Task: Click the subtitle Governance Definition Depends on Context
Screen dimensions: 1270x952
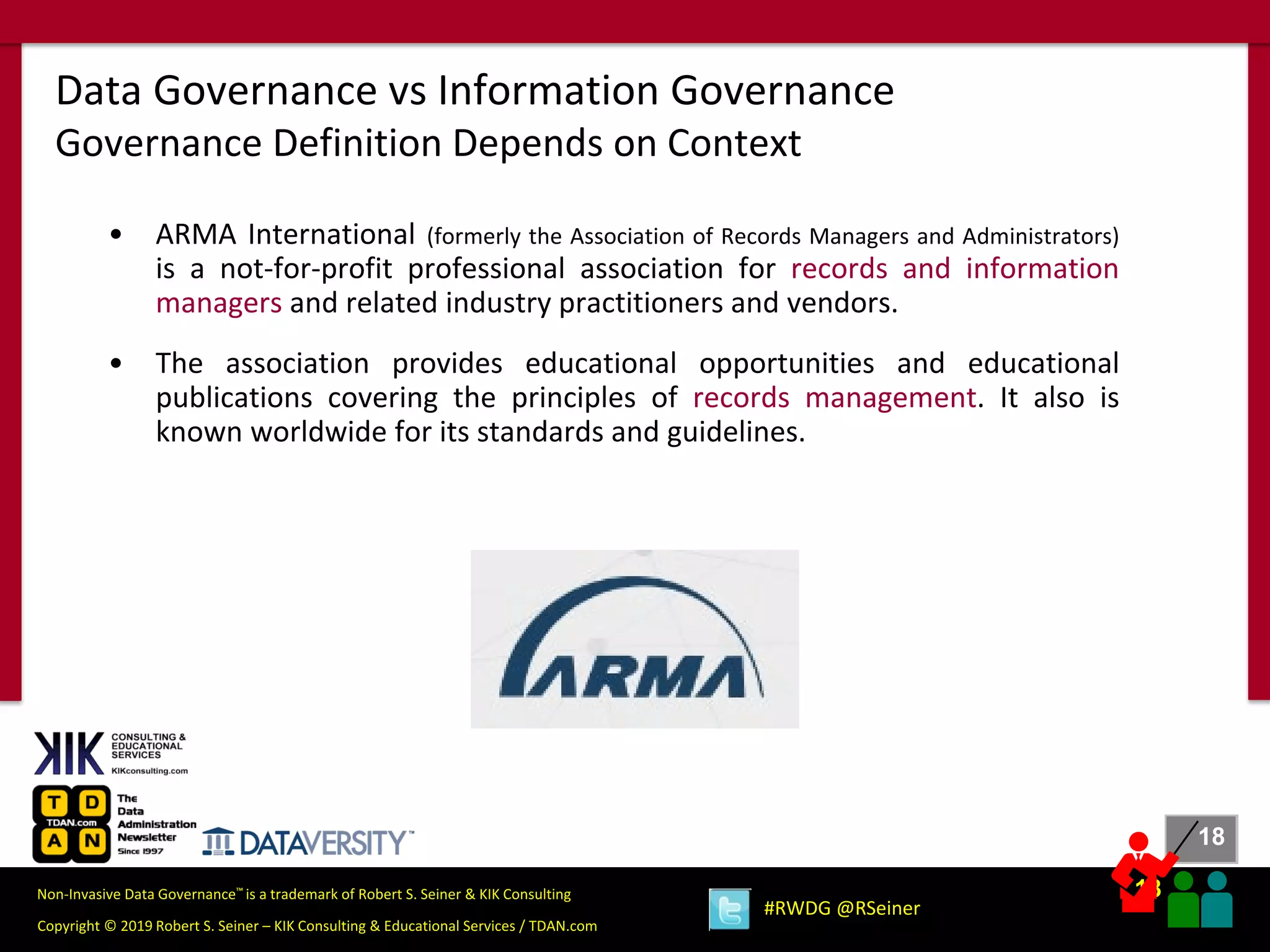Action: coord(428,143)
